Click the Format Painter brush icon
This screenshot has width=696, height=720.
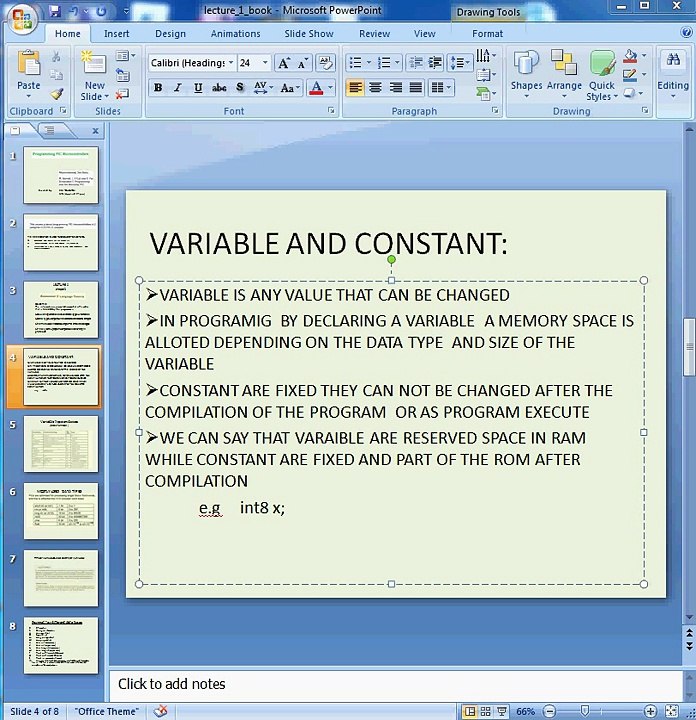56,94
